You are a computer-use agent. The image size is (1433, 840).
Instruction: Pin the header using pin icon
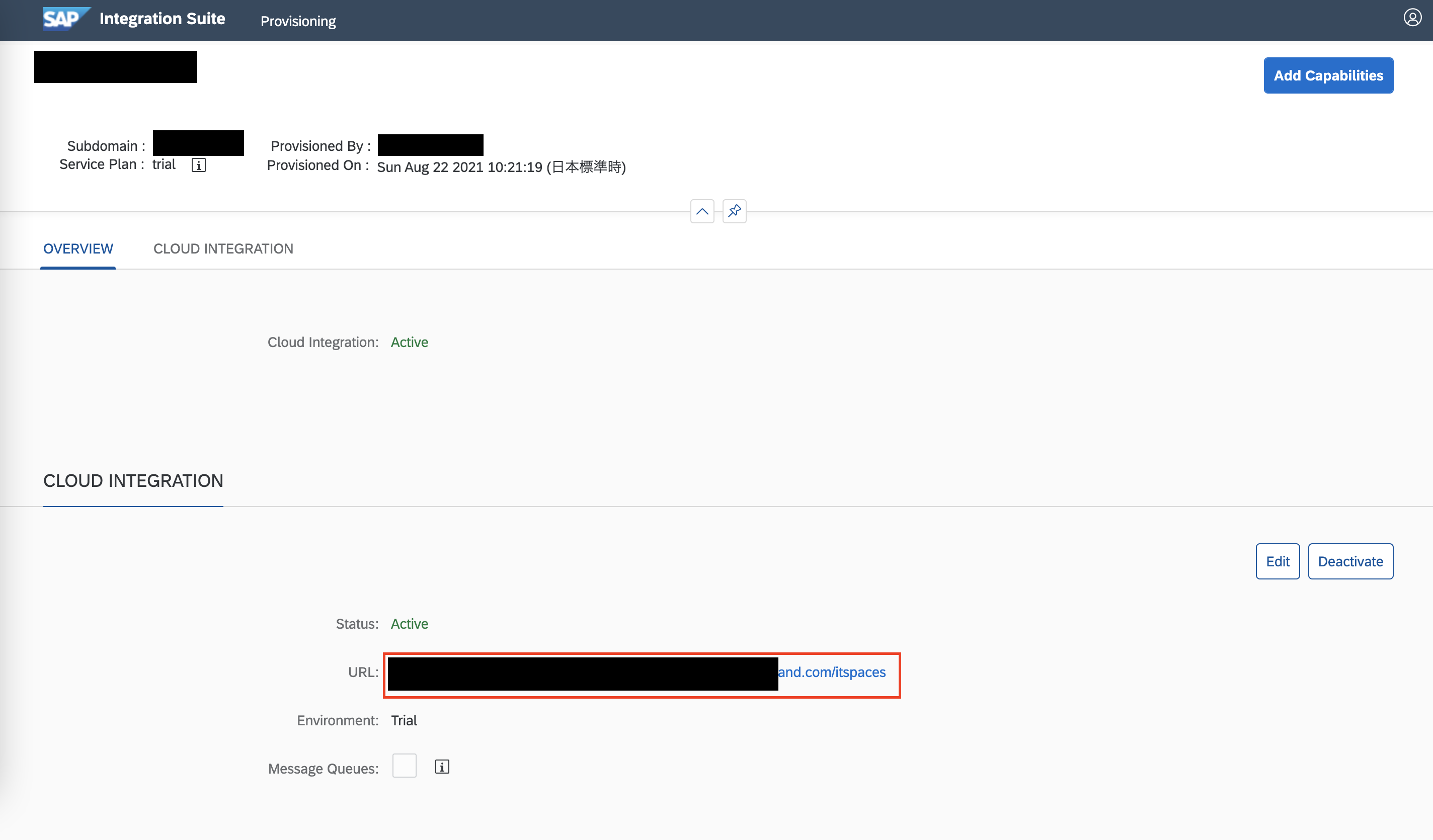(x=734, y=211)
